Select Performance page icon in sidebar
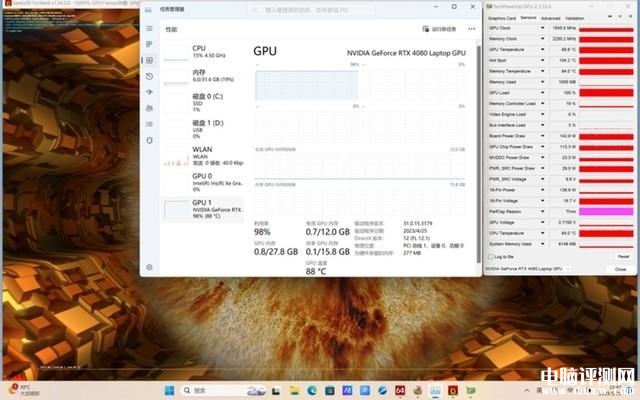 [x=149, y=60]
